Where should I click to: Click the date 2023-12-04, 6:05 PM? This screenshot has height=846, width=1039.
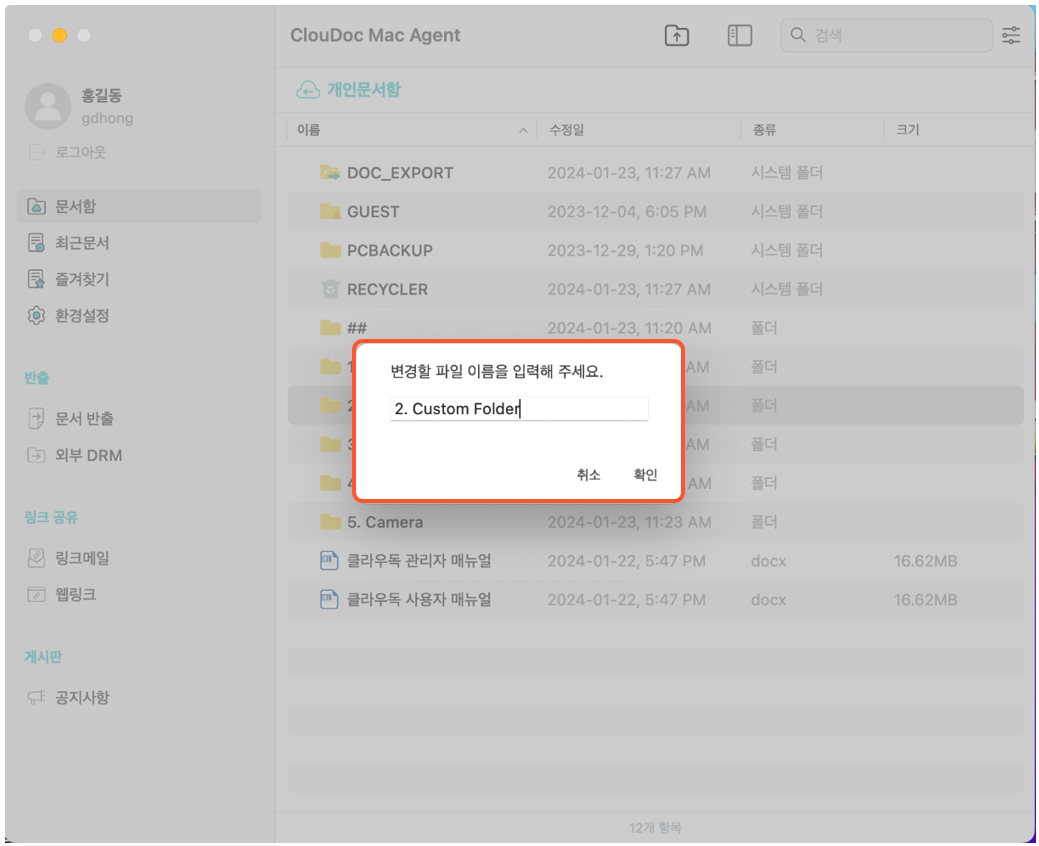[x=627, y=212]
